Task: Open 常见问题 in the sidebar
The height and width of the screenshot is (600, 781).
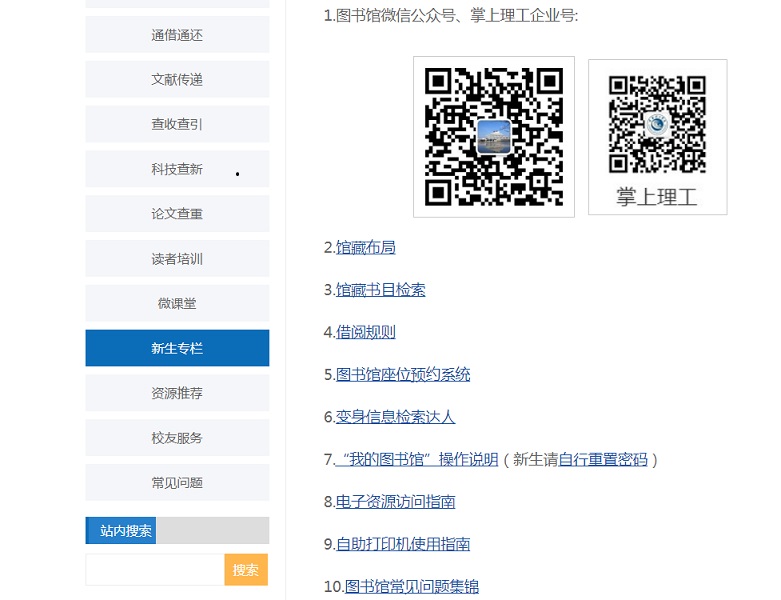Action: [x=177, y=482]
